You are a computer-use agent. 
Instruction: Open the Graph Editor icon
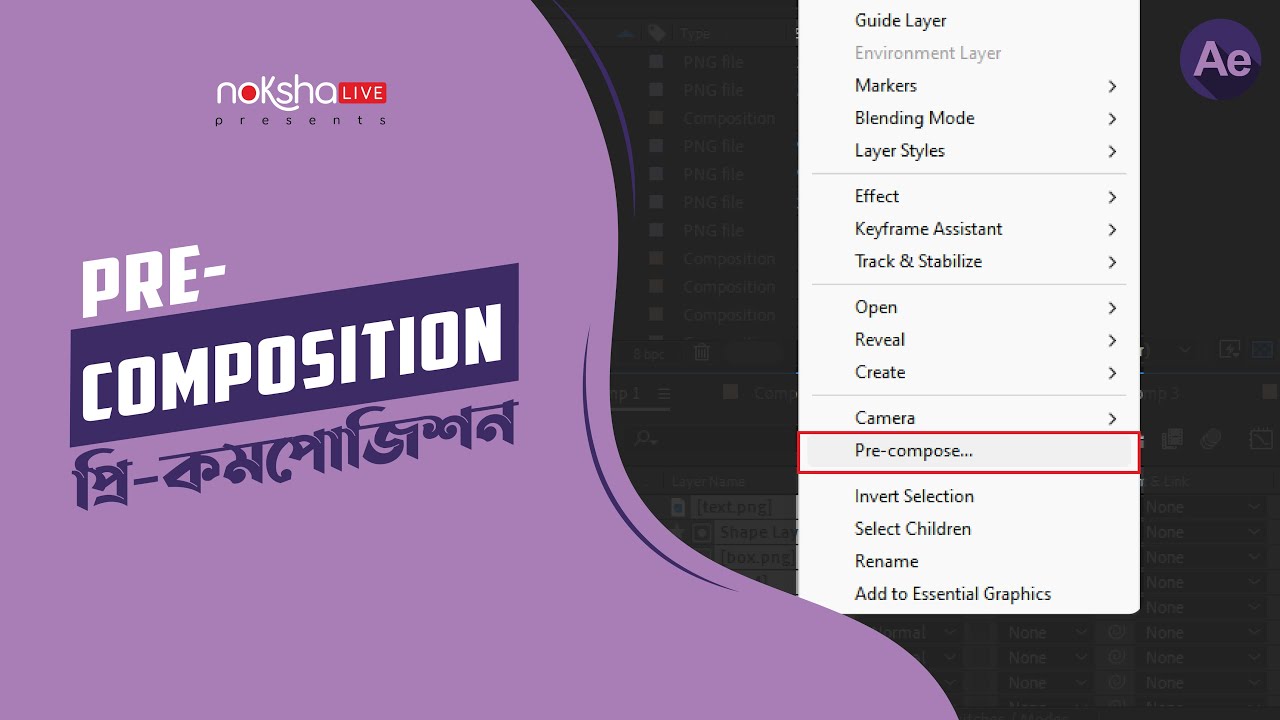point(1261,439)
